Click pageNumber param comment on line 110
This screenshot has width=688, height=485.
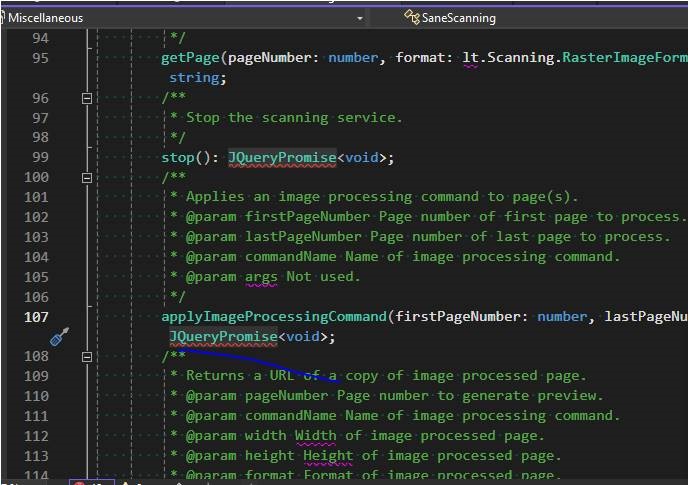(395, 396)
